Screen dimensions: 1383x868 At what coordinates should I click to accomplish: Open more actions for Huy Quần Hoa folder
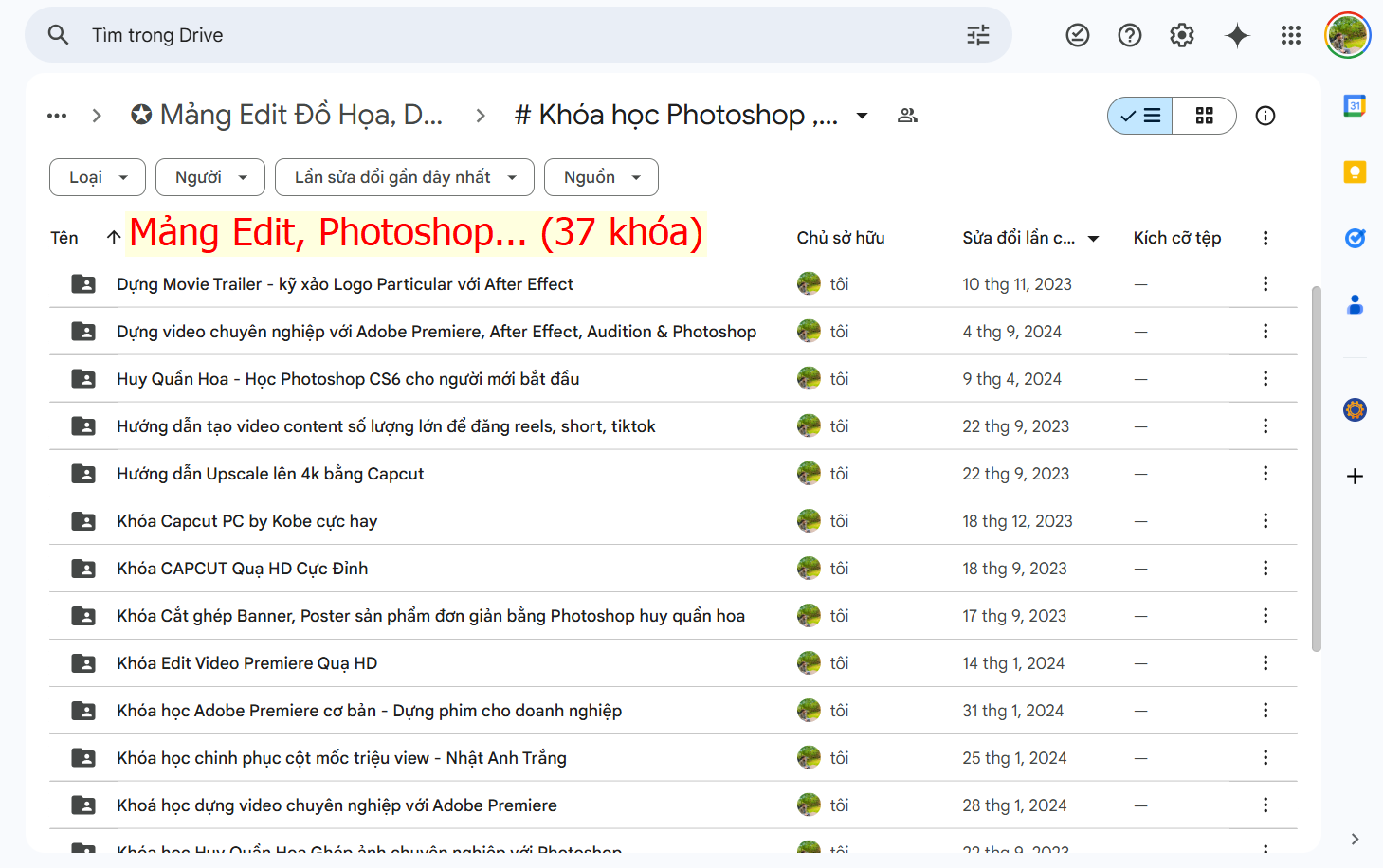pos(1265,379)
